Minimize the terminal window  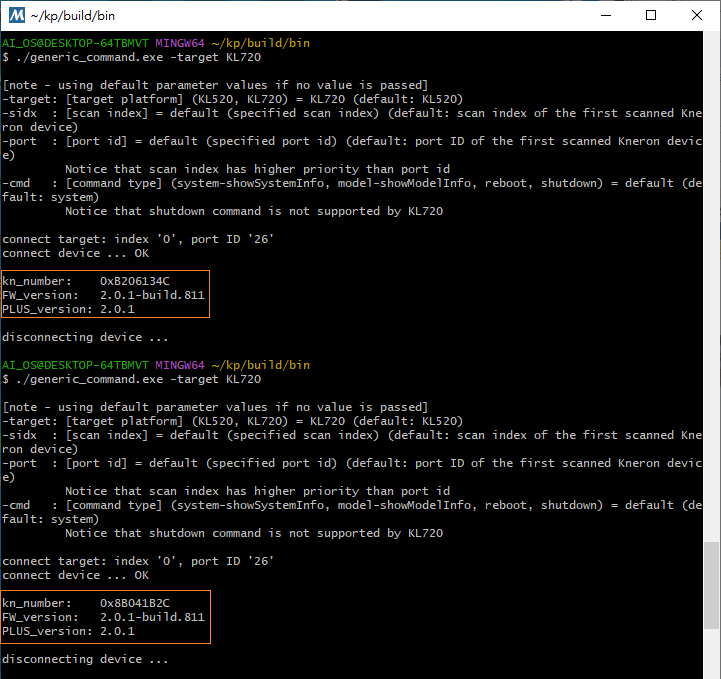[606, 15]
